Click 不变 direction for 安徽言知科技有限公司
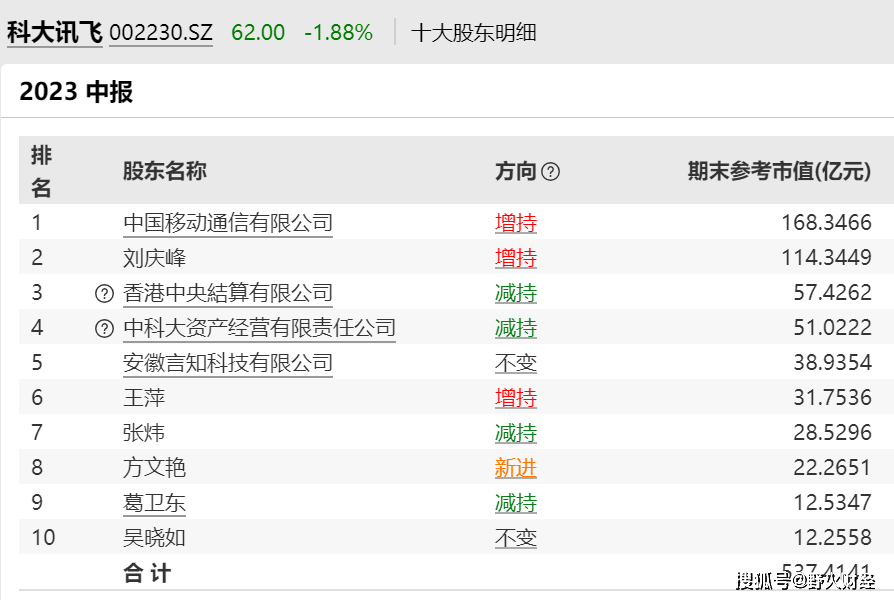 515,363
